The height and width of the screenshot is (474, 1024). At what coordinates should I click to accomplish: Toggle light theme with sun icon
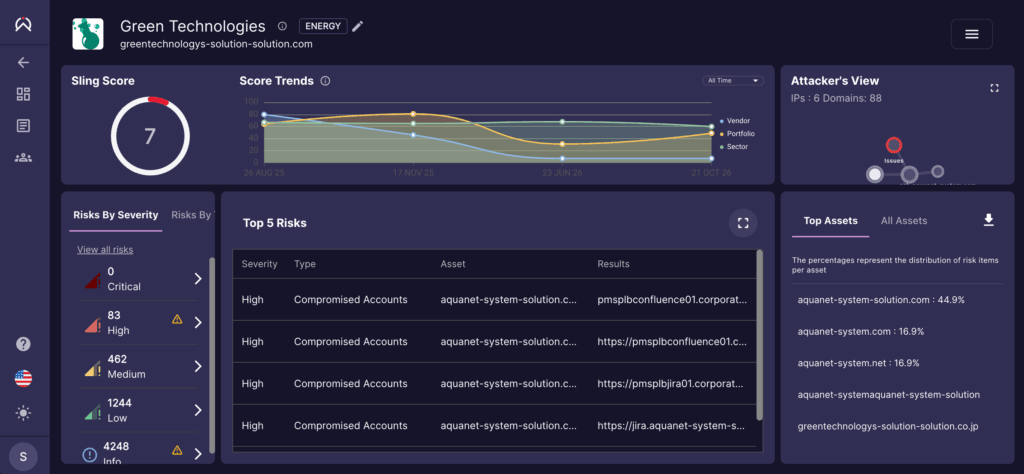(x=24, y=413)
